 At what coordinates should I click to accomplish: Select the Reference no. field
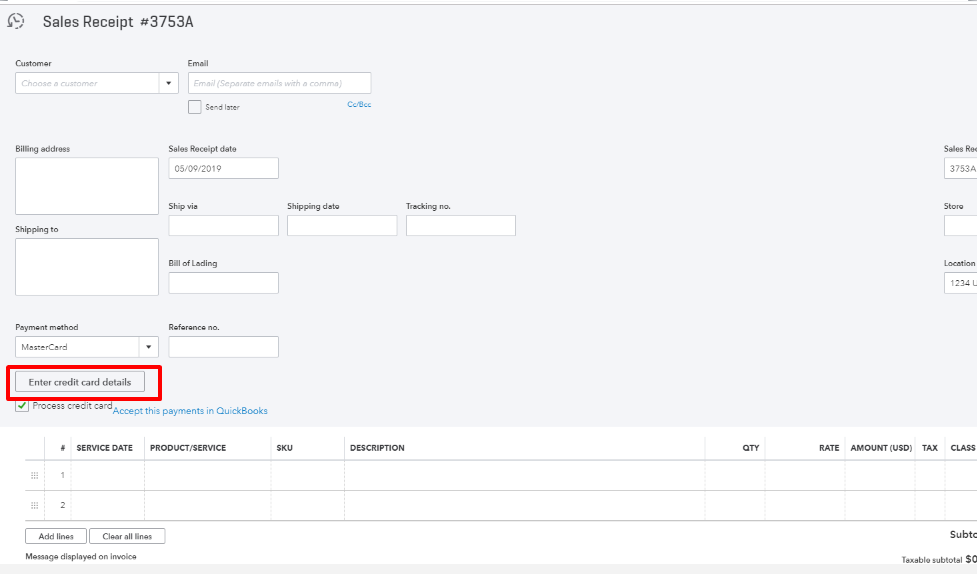pos(223,347)
